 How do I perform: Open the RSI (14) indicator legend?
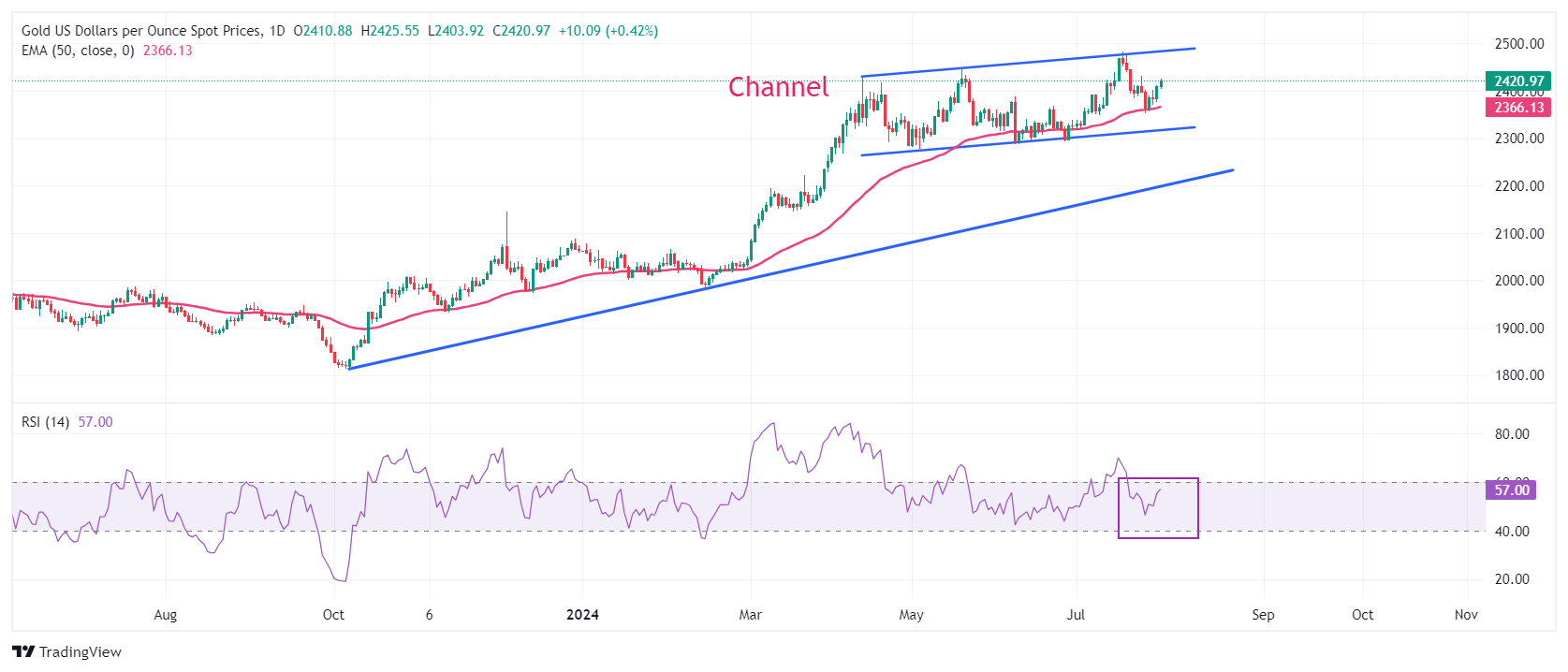click(x=45, y=422)
